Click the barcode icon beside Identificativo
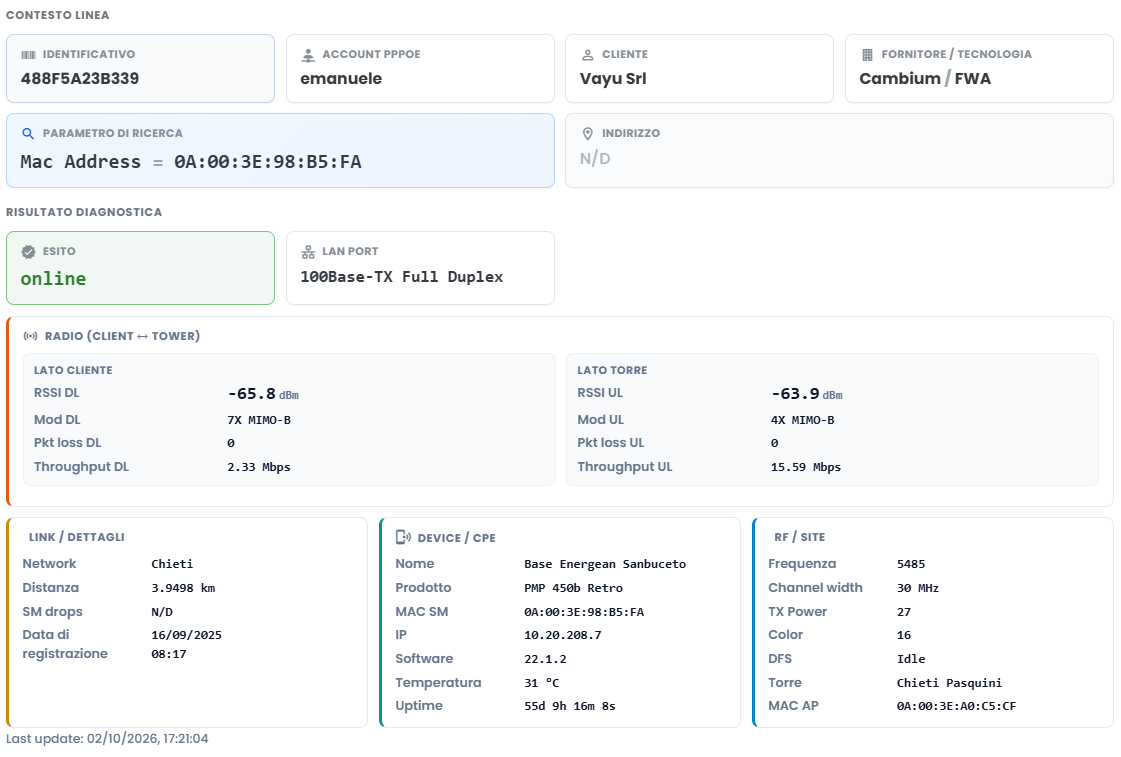This screenshot has width=1121, height=757. pyautogui.click(x=29, y=55)
